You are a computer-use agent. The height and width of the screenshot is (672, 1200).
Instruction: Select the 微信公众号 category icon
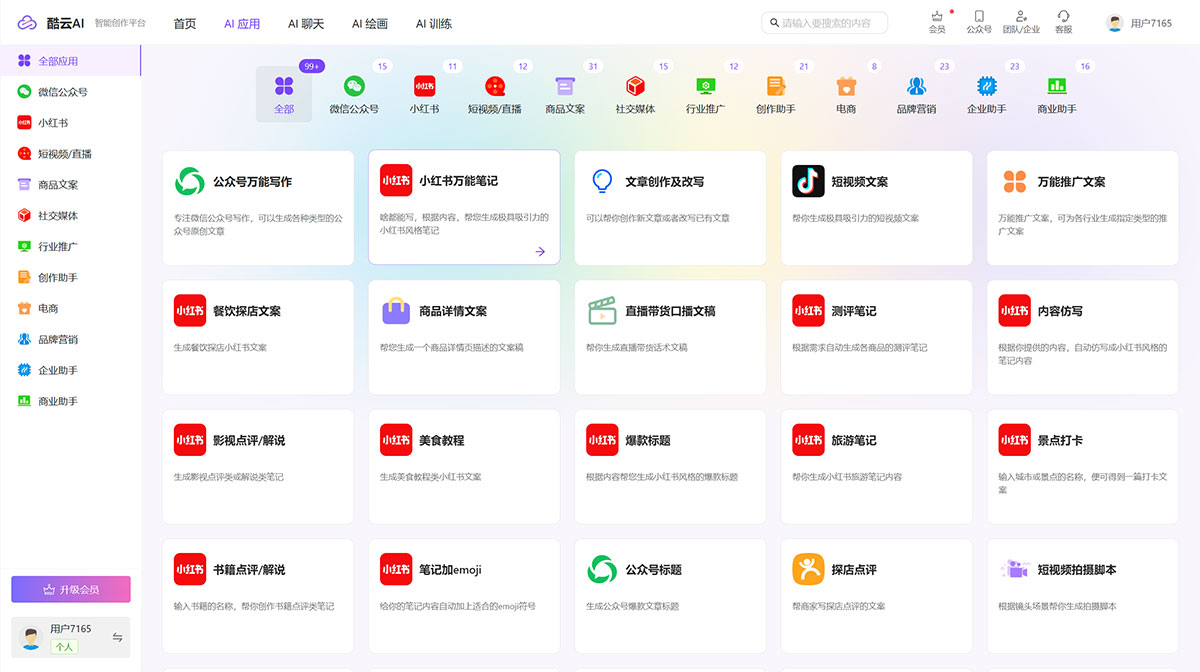354,87
